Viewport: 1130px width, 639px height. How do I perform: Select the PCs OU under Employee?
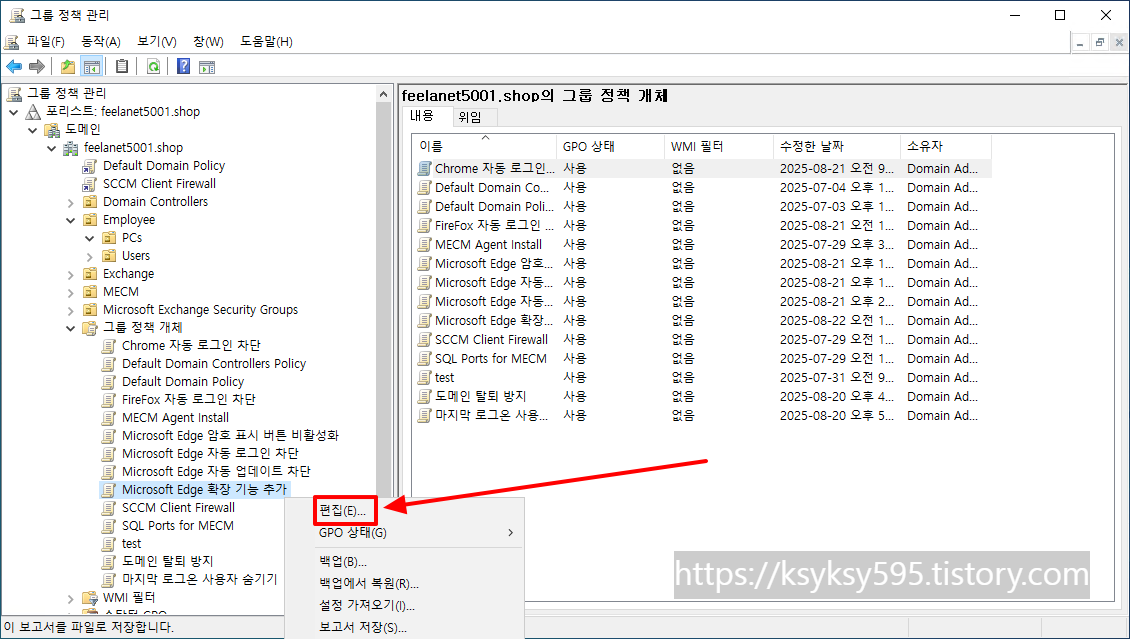[x=132, y=238]
